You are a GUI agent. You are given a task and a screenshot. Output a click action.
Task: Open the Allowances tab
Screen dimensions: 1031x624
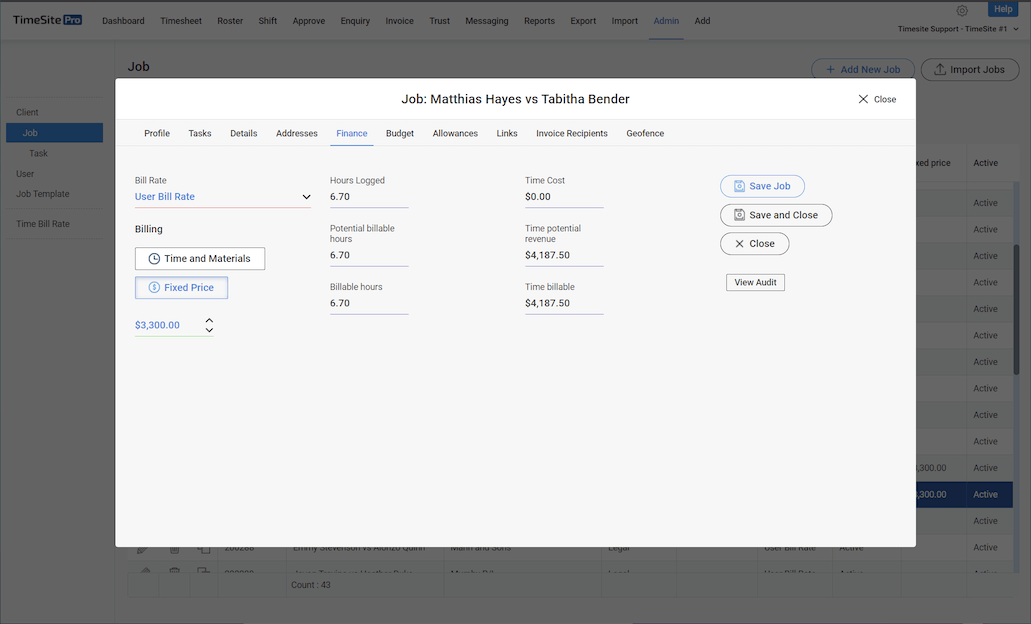pos(455,133)
